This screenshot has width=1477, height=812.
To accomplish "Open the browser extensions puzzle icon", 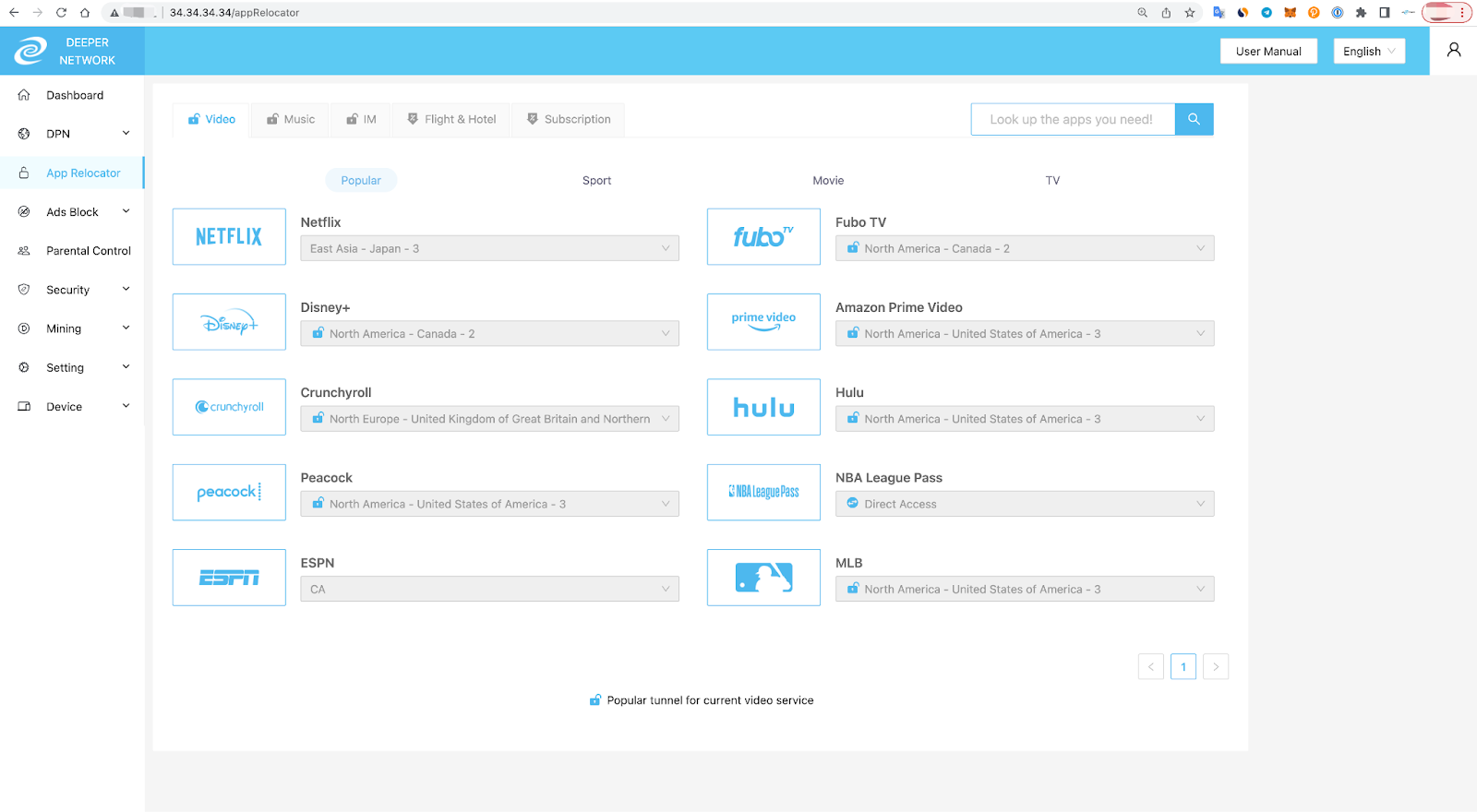I will click(x=1361, y=13).
